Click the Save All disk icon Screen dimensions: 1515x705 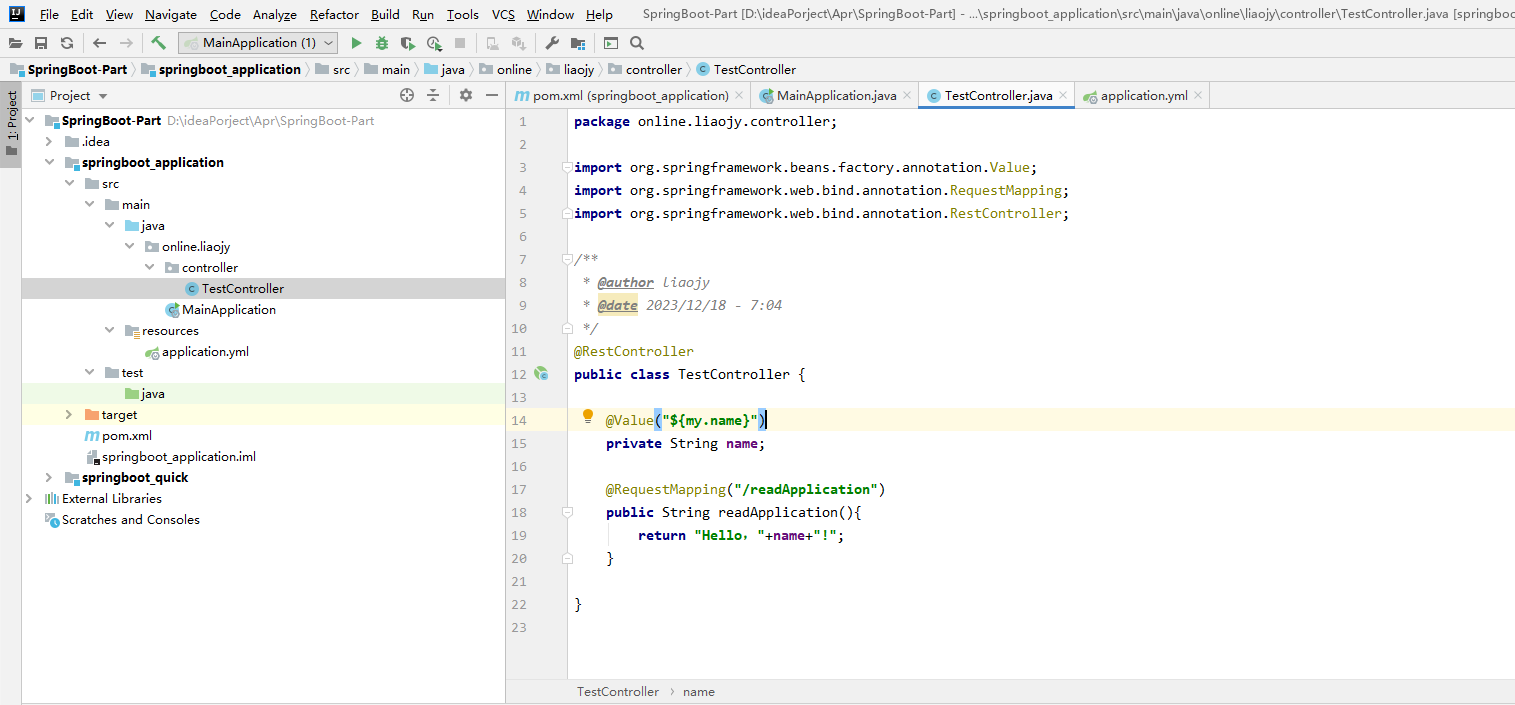[41, 43]
